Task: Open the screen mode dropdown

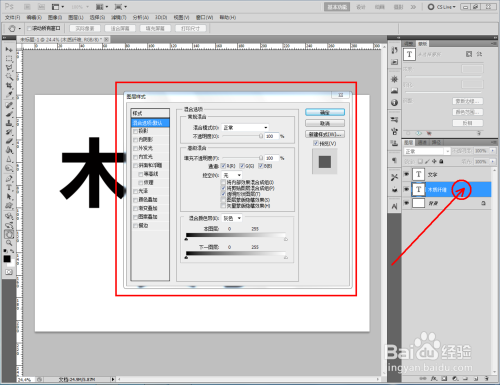Action: [120, 7]
